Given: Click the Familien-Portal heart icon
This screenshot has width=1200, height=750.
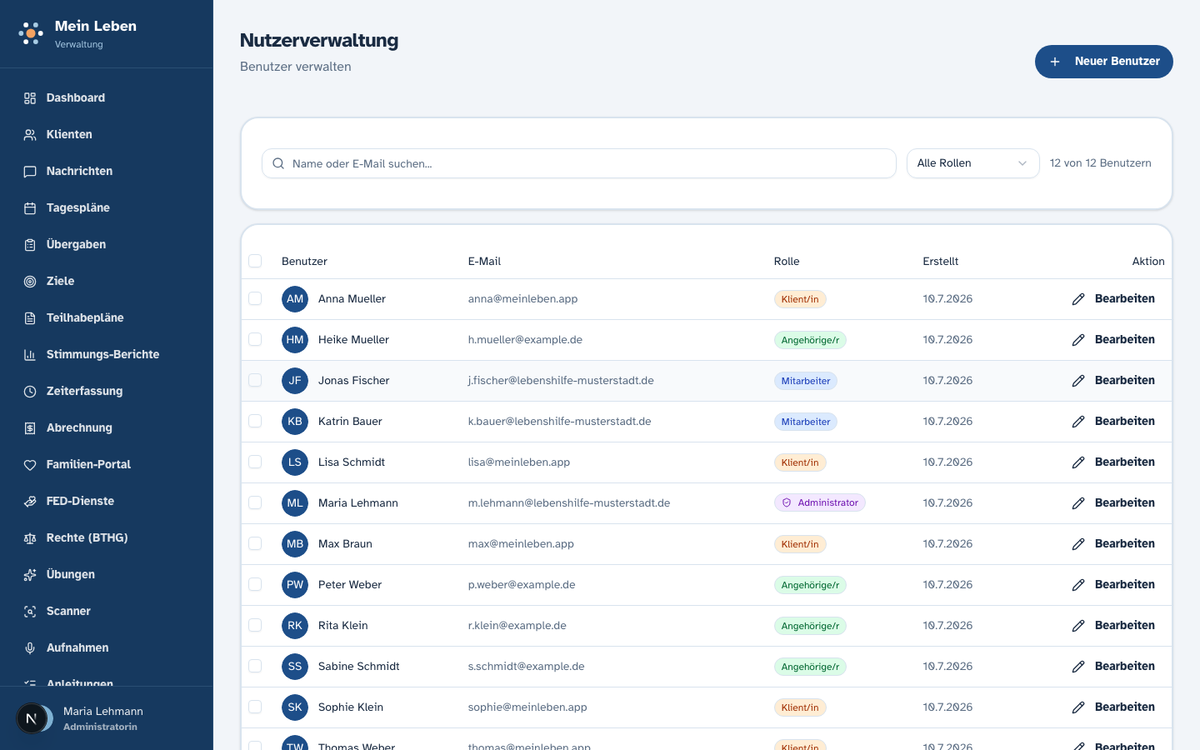Looking at the screenshot, I should (x=30, y=465).
